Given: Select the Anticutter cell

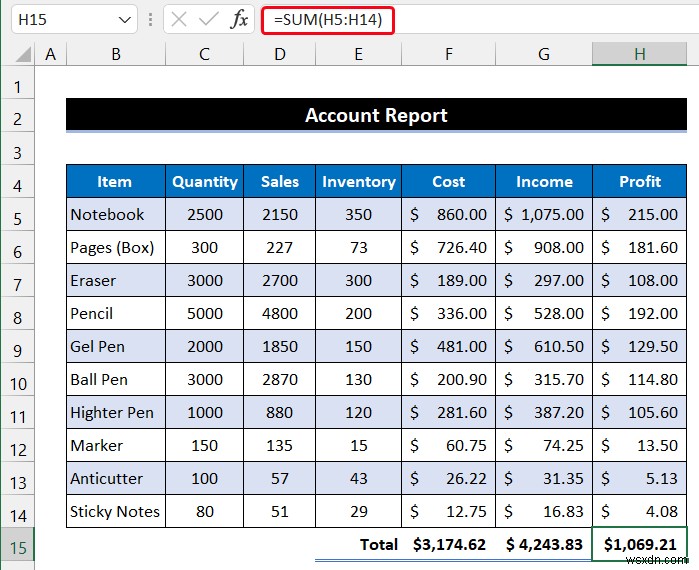Looking at the screenshot, I should 116,478.
